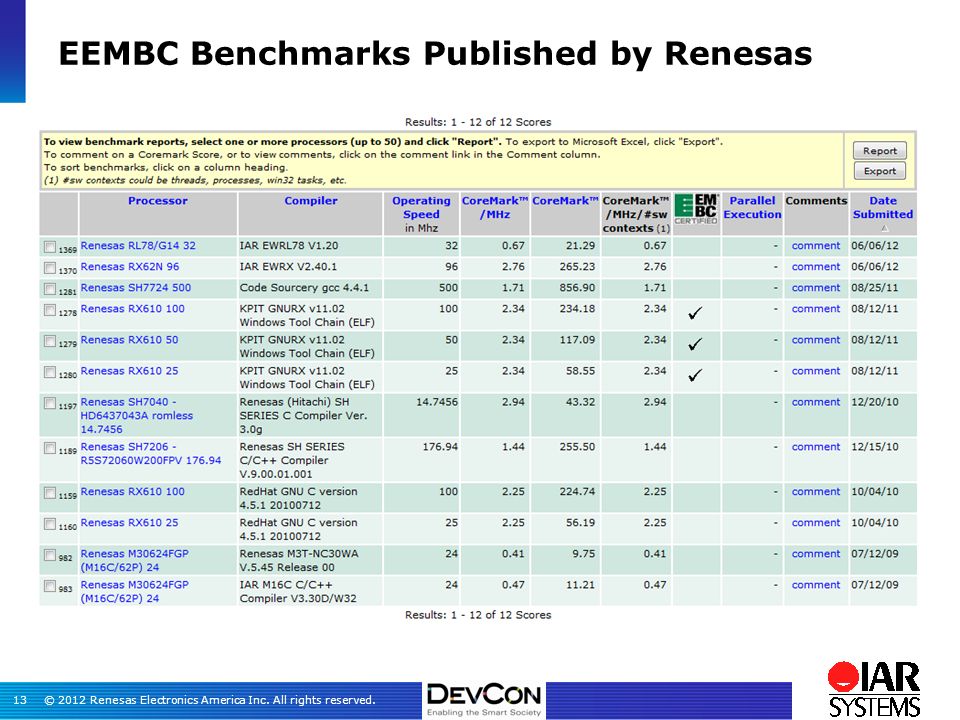Sort by CoreMark/MHz column heading
The height and width of the screenshot is (720, 960).
pyautogui.click(x=495, y=208)
